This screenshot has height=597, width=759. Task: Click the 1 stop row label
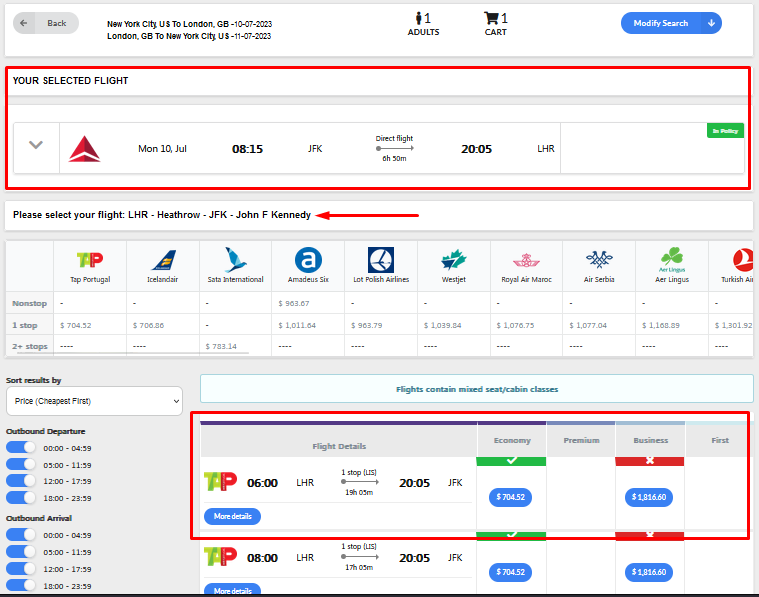tap(25, 325)
